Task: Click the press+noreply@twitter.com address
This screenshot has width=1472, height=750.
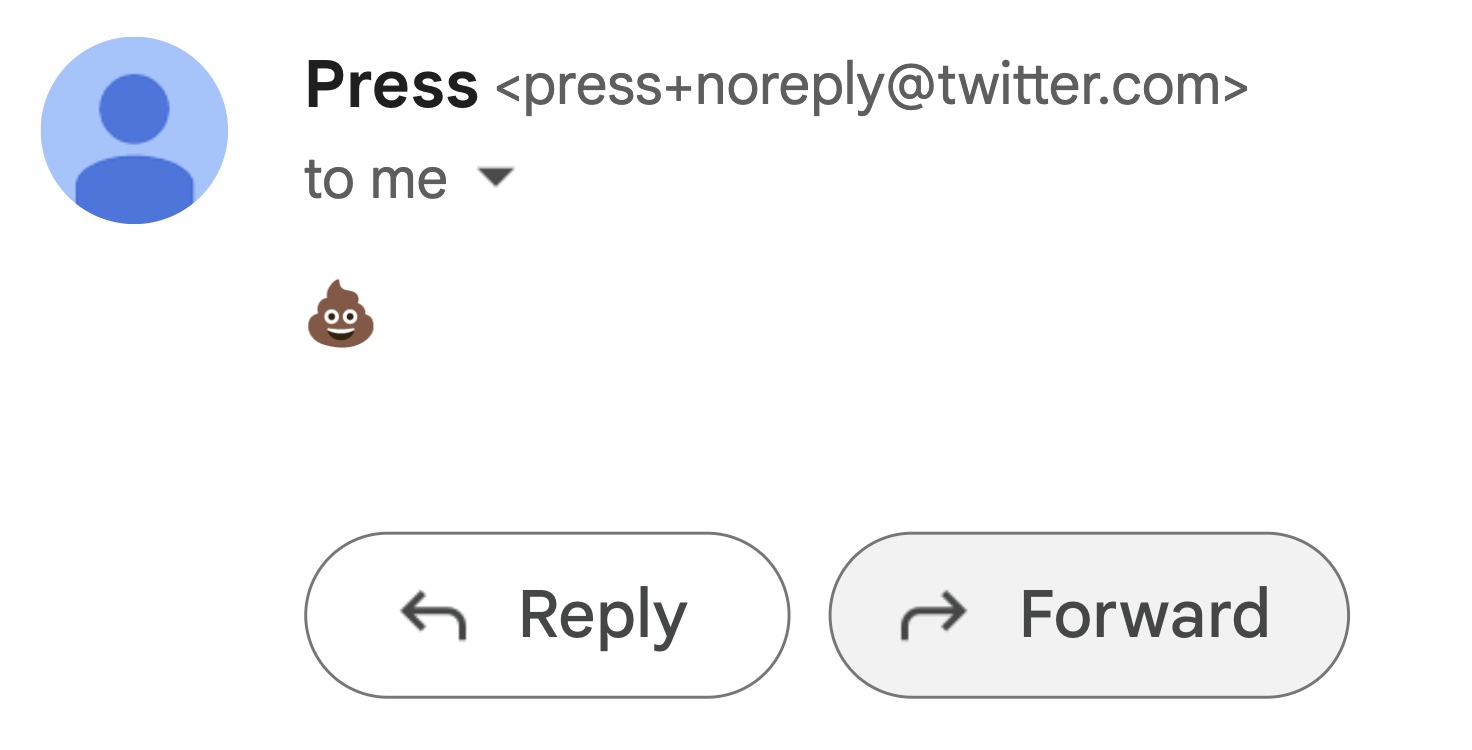Action: [871, 87]
